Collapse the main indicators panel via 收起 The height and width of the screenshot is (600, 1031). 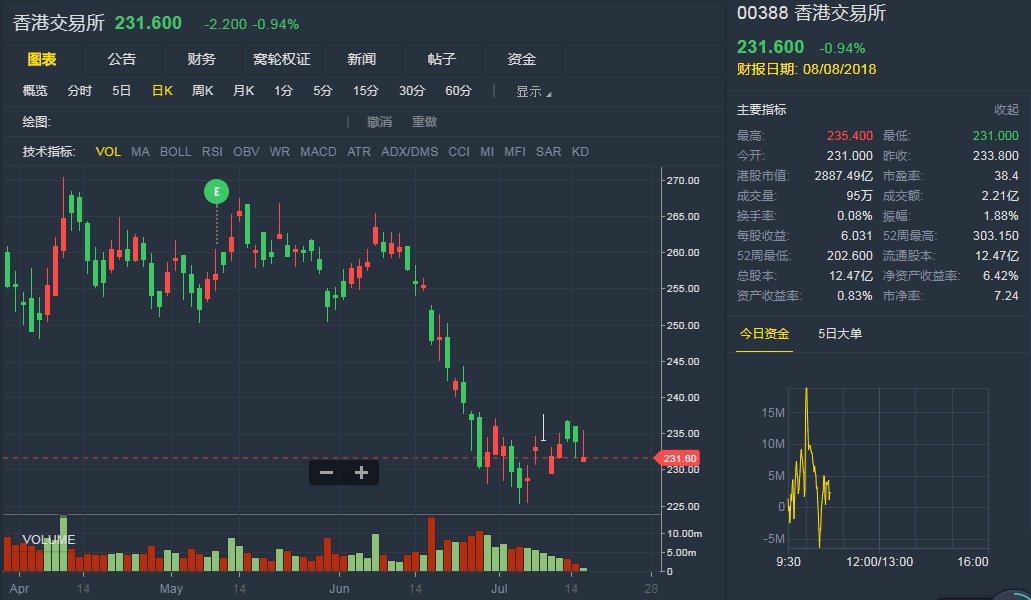click(1006, 110)
